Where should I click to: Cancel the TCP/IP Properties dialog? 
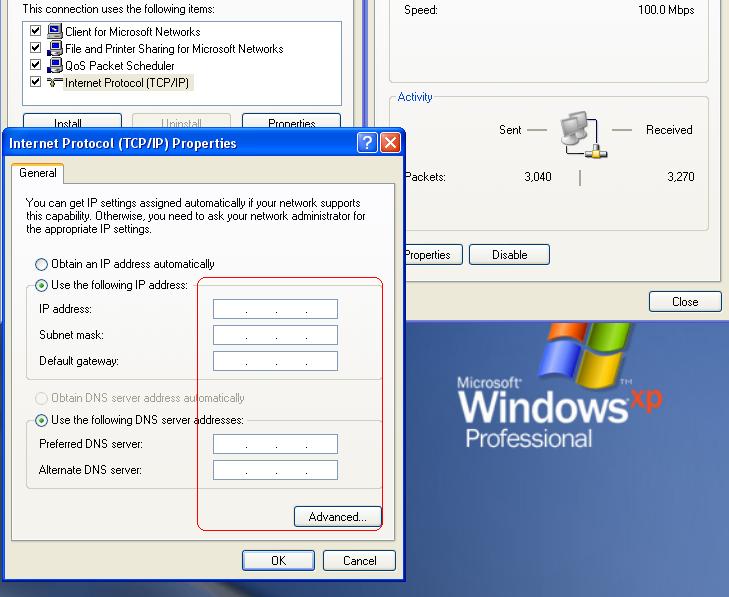[359, 560]
